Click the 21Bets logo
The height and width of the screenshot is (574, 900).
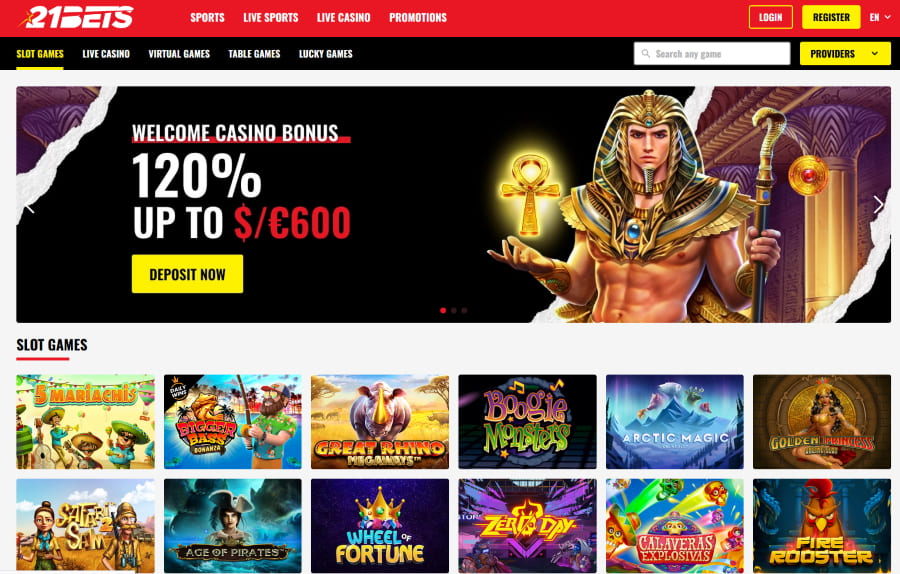76,17
